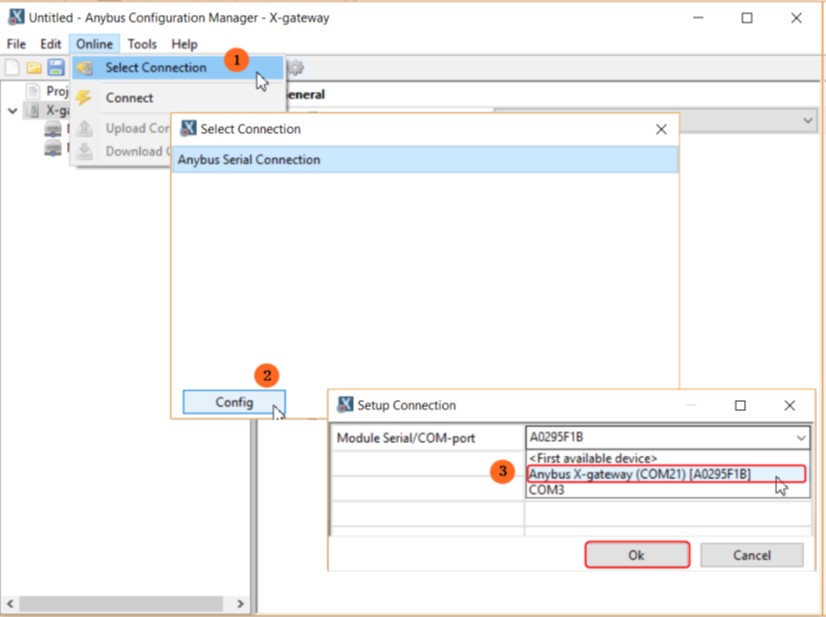Click the General section header
826x617 pixels.
[x=306, y=95]
